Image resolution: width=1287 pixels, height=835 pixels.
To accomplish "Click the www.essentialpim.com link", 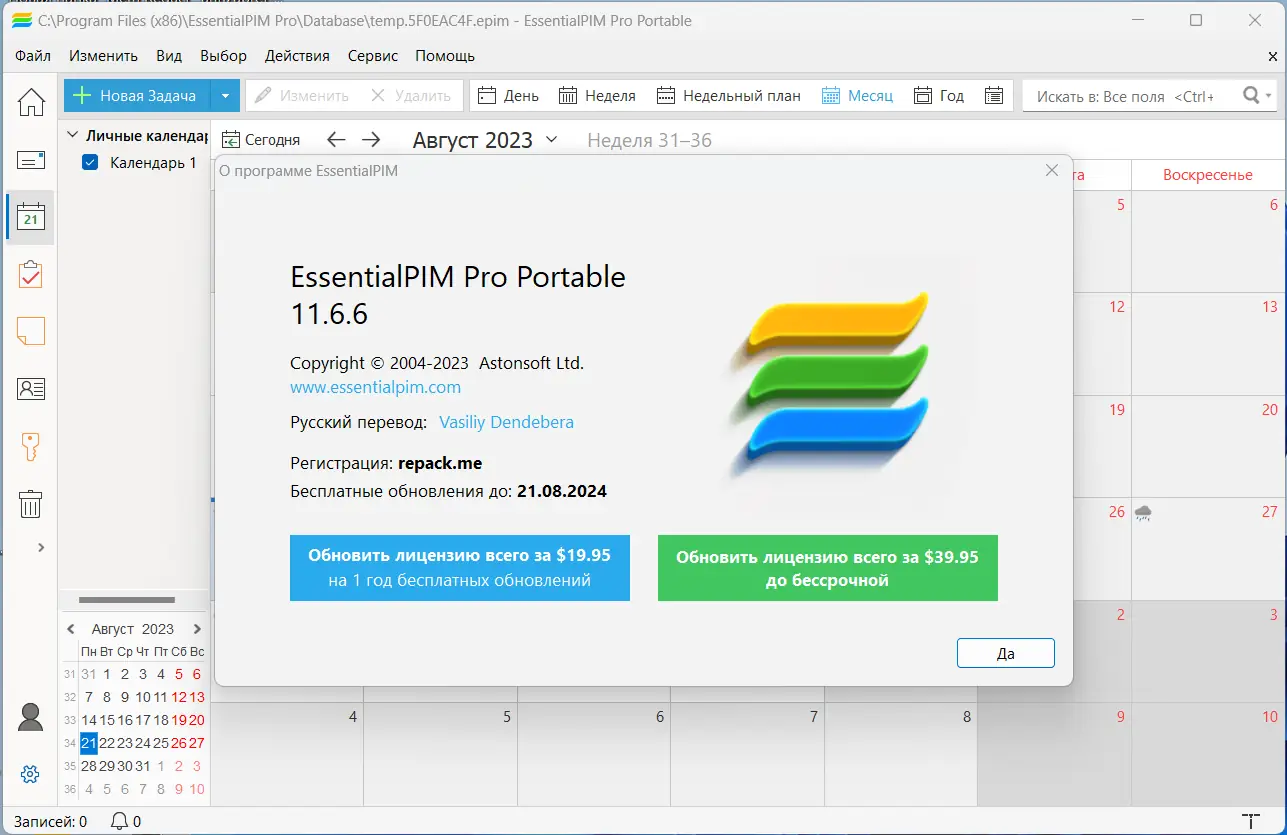I will point(375,387).
